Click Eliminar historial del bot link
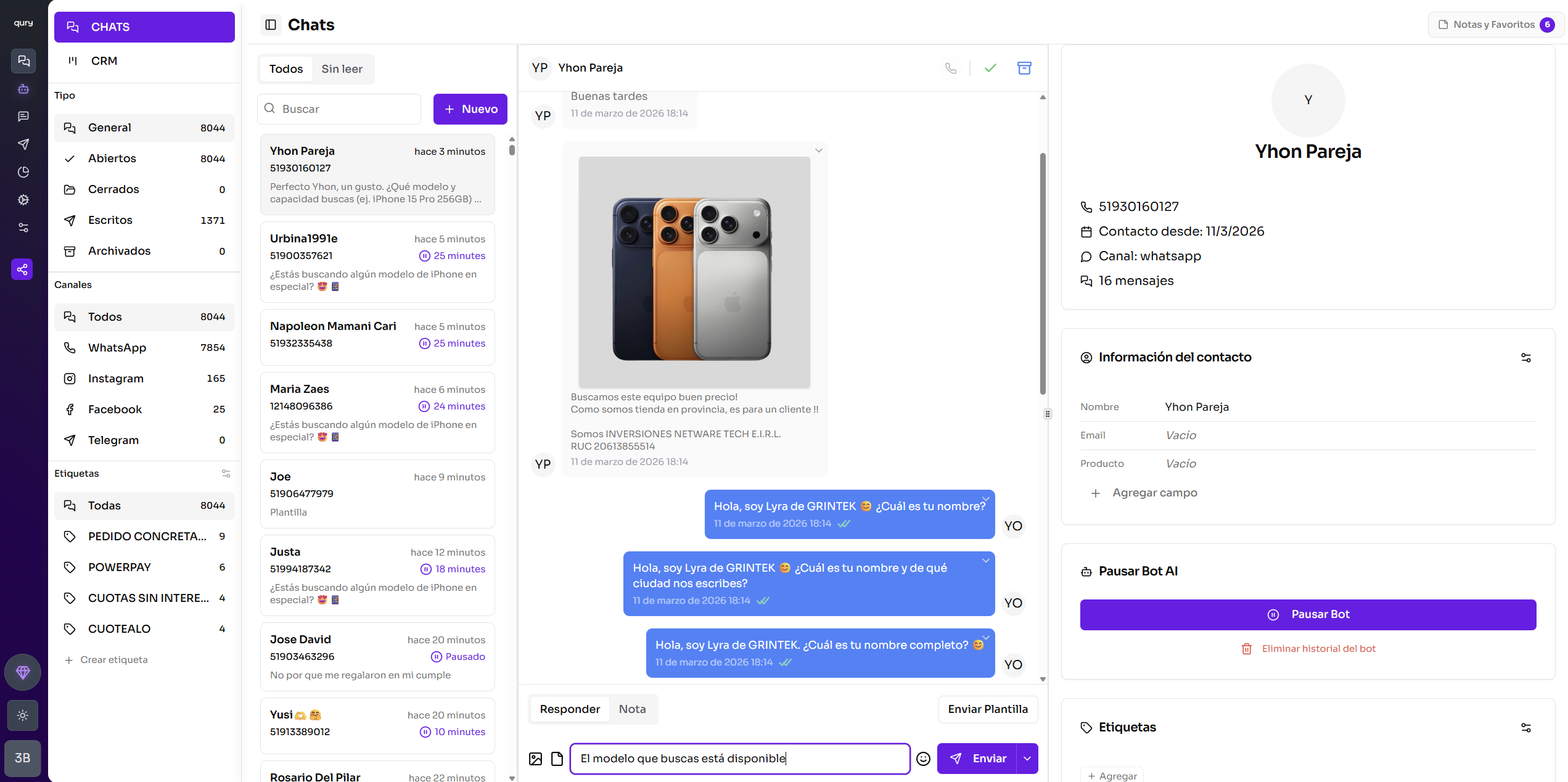Viewport: 1568px width, 782px height. coord(1308,649)
